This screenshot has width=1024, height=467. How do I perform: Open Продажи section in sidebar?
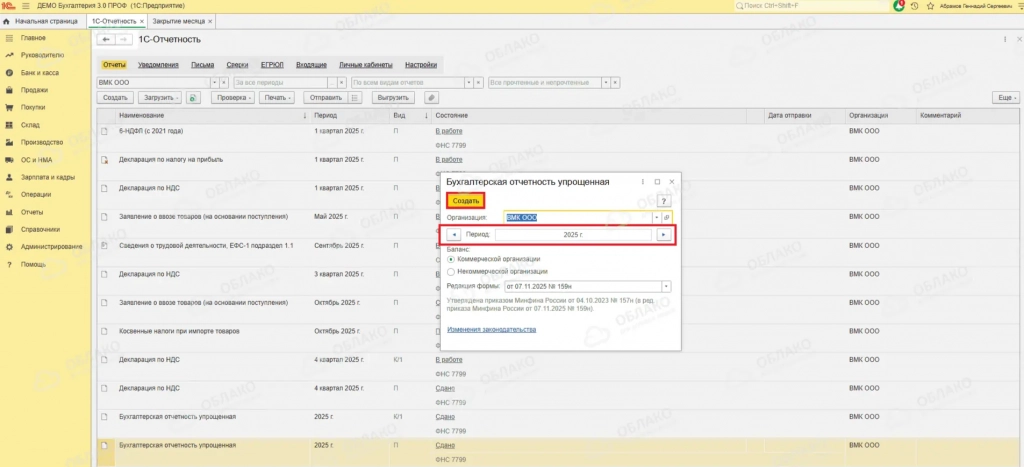click(34, 90)
